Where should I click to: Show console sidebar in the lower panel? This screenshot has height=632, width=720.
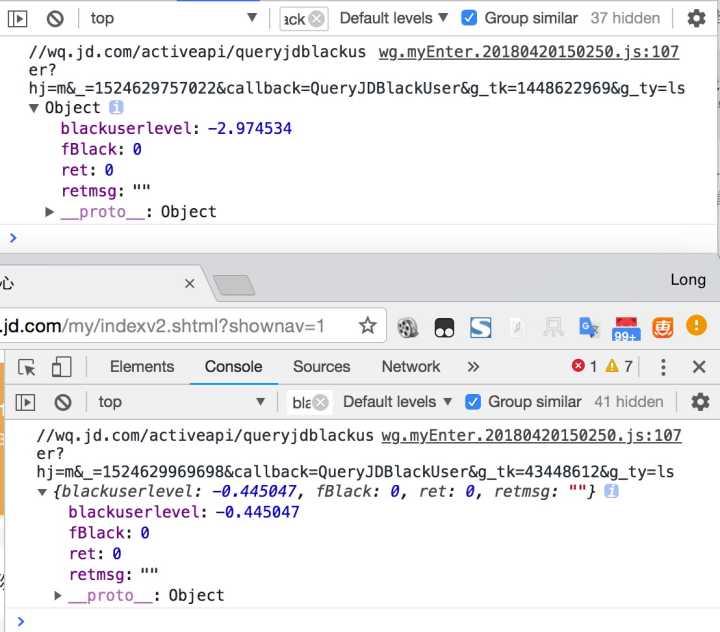click(x=26, y=402)
